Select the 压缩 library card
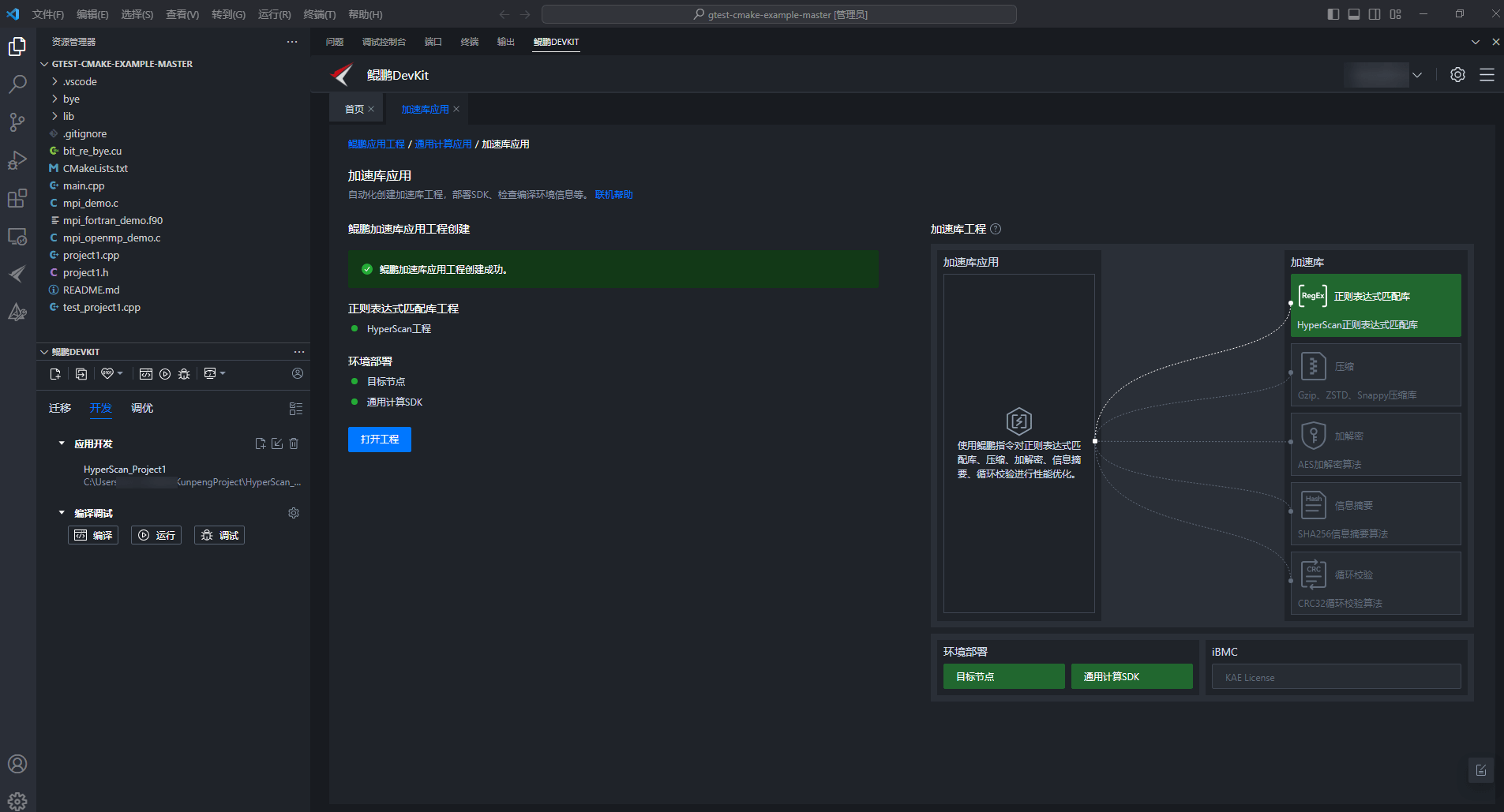1504x812 pixels. coord(1376,375)
